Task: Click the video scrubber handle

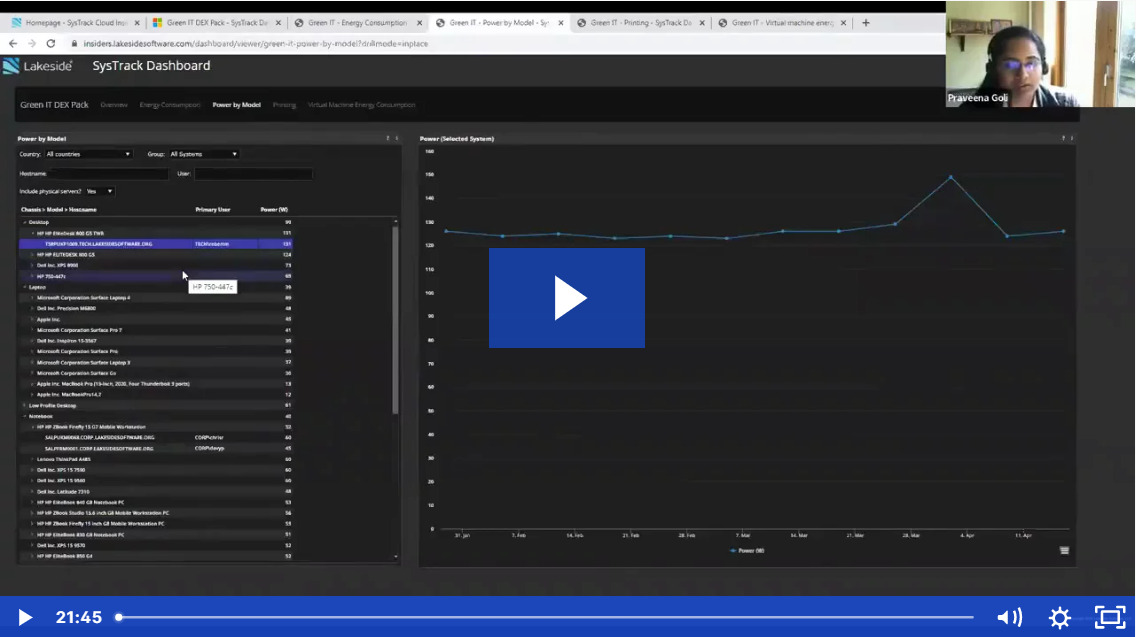Action: pos(119,617)
